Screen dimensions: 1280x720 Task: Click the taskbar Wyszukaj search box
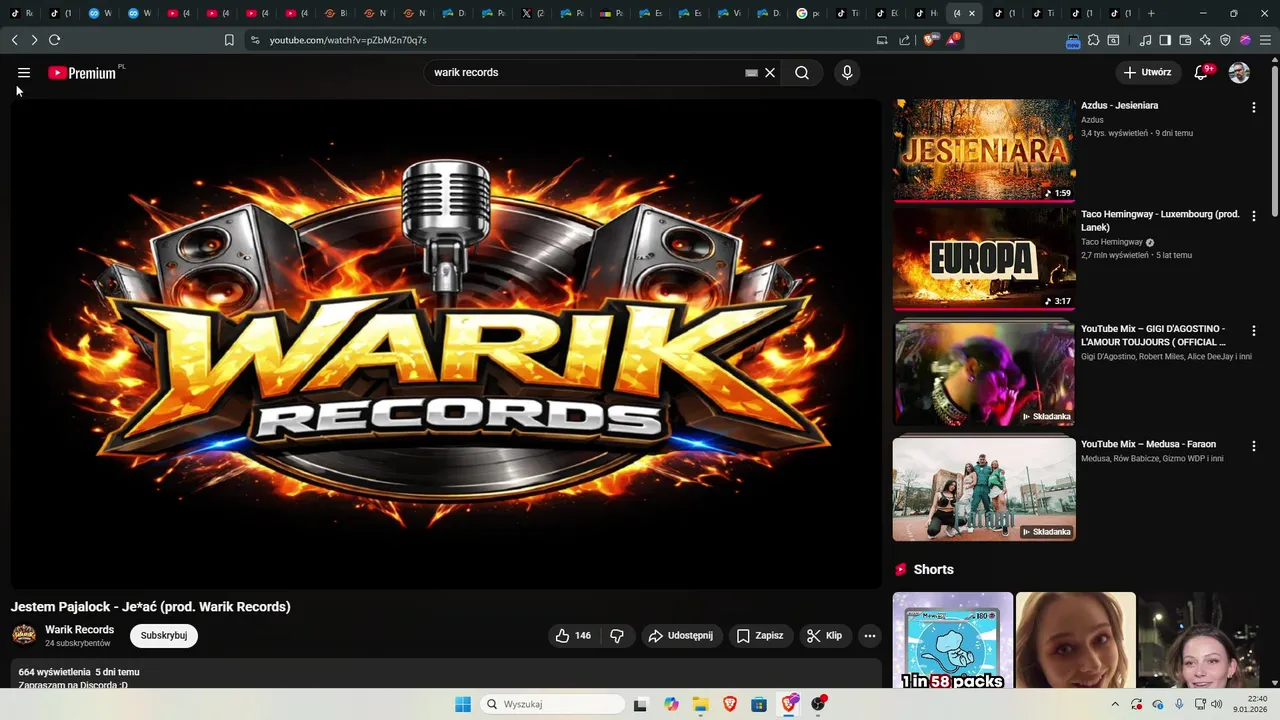[x=552, y=704]
